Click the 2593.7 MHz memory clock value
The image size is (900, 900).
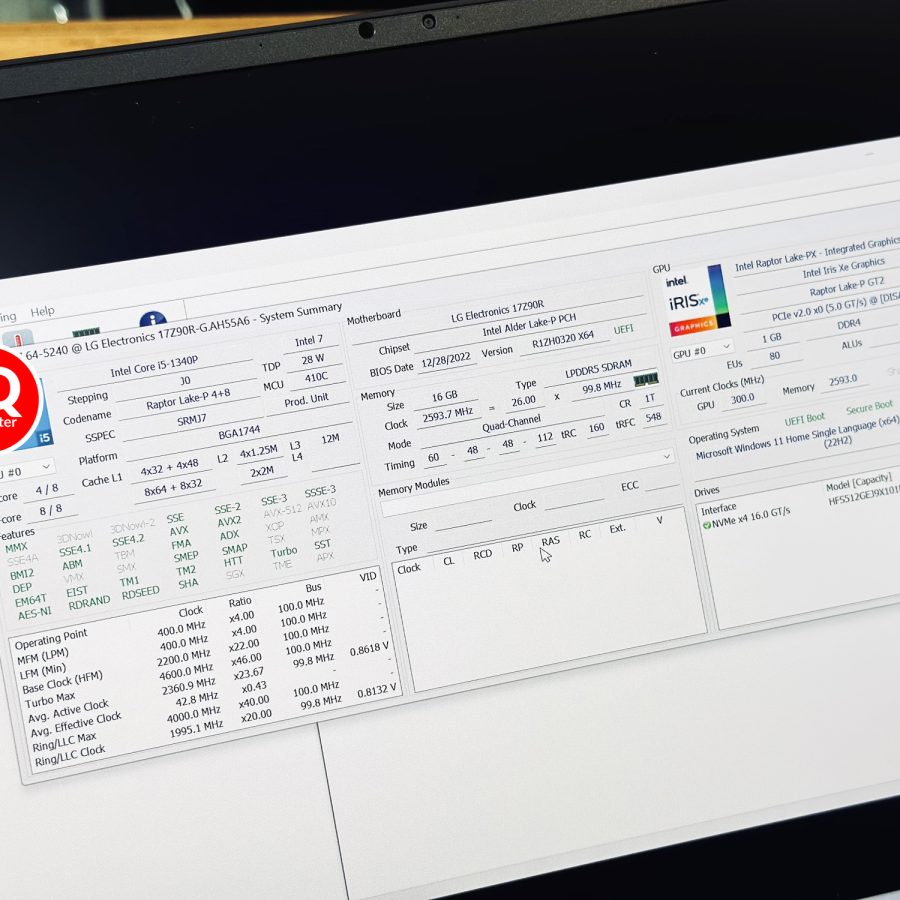(x=448, y=416)
